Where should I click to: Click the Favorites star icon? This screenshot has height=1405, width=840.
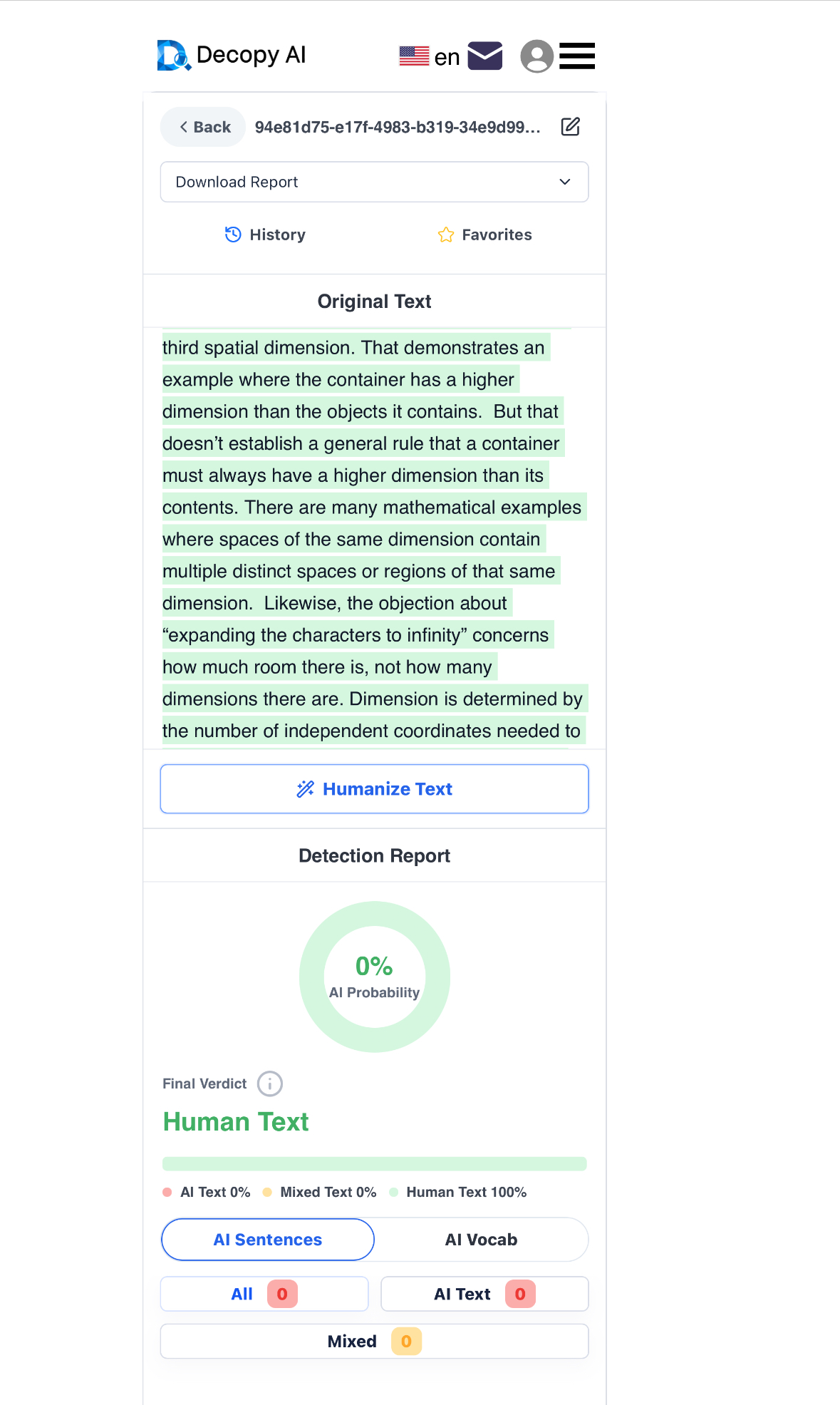[x=446, y=235]
